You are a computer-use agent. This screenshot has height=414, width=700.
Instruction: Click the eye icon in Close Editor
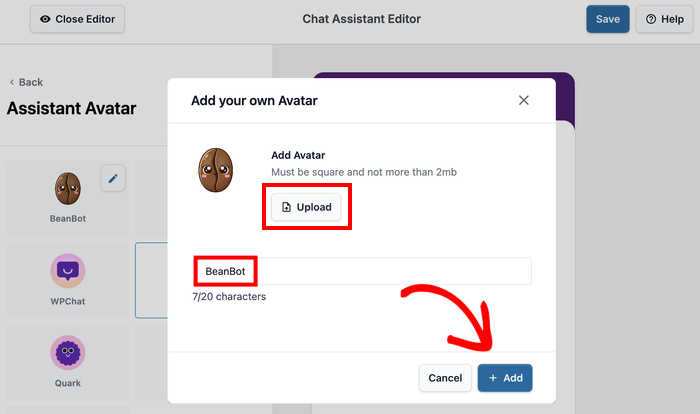(45, 19)
